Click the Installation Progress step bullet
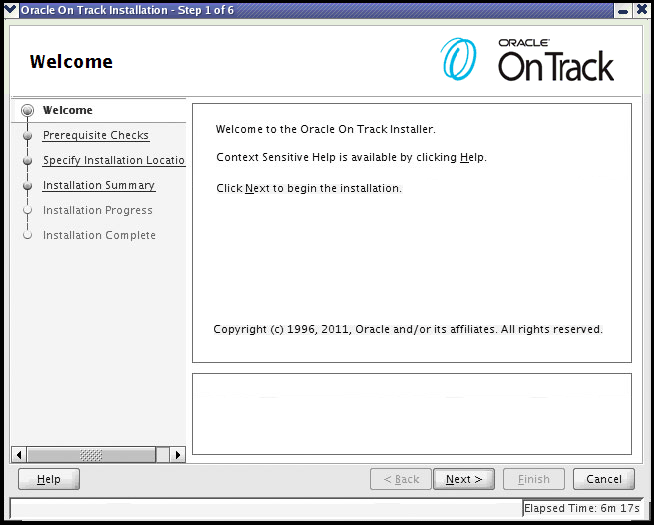This screenshot has width=654, height=525. point(28,210)
